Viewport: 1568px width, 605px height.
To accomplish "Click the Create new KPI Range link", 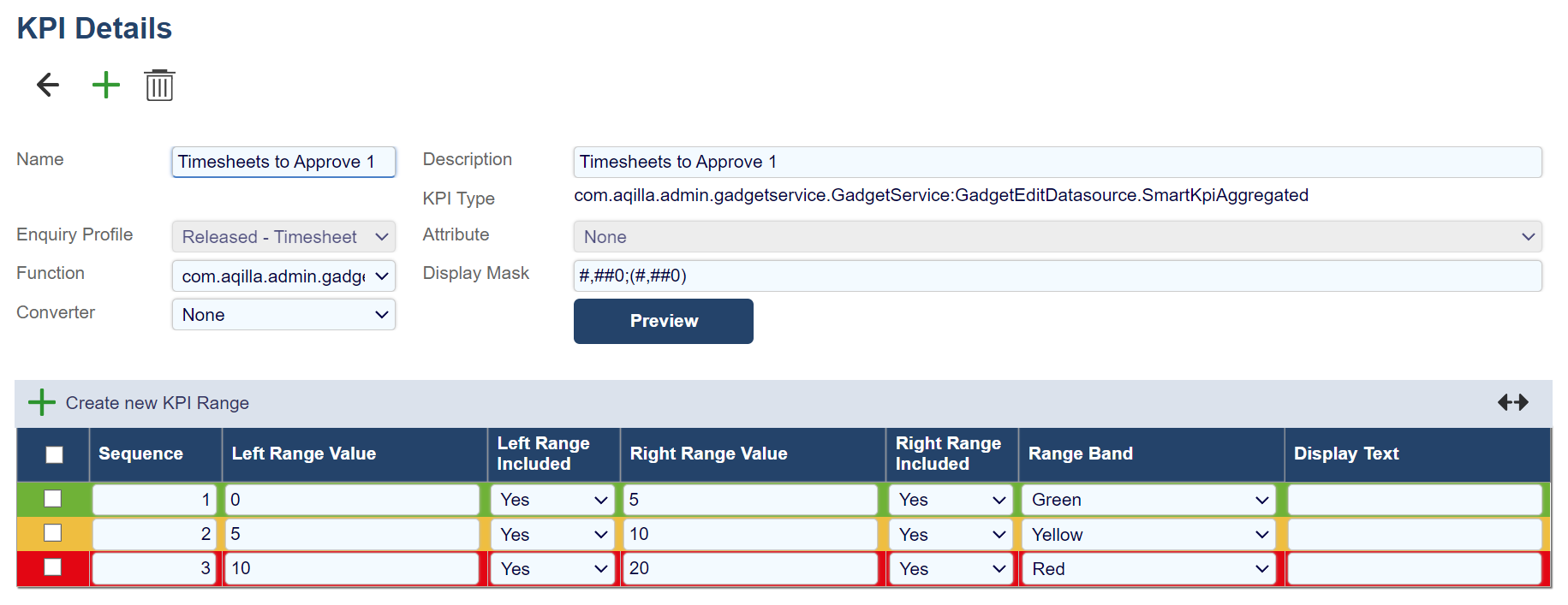I will tap(158, 403).
